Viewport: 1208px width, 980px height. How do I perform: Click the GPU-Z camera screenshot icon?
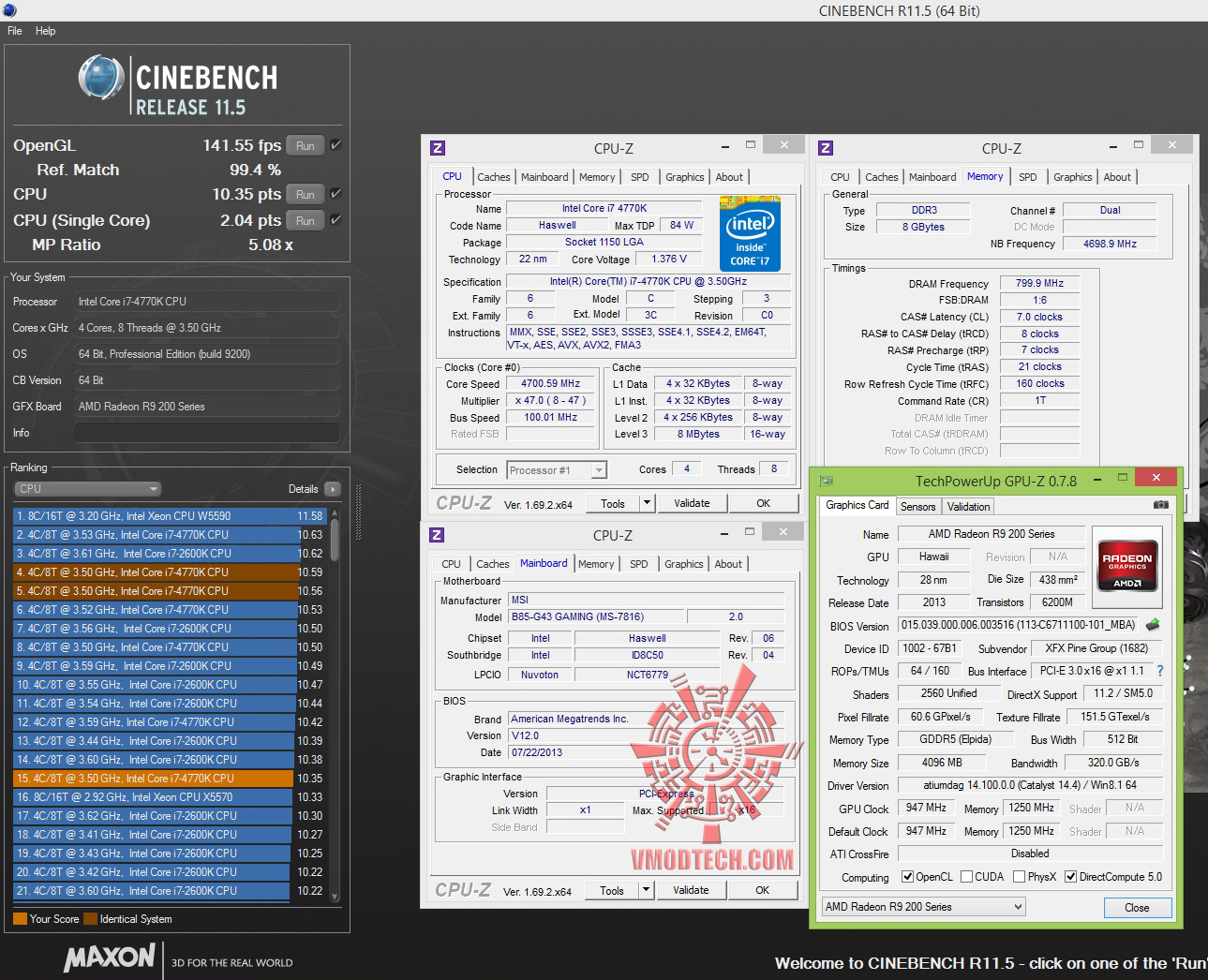click(x=1160, y=505)
